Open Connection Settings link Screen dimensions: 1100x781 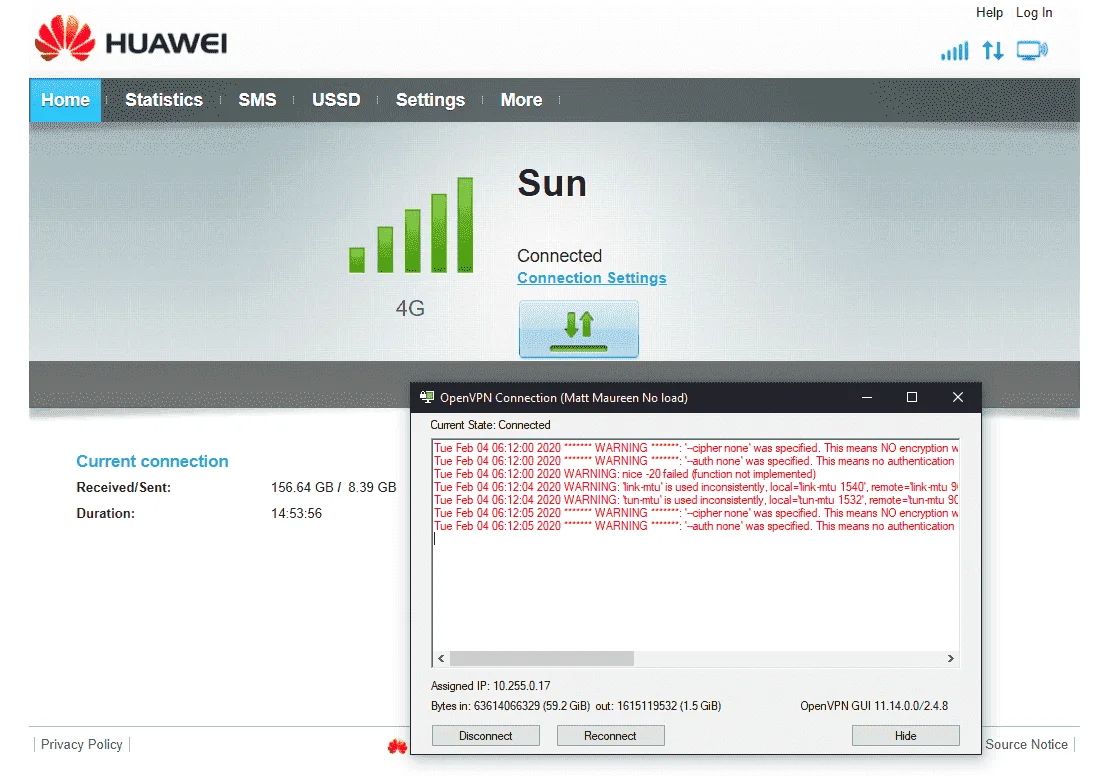coord(591,278)
